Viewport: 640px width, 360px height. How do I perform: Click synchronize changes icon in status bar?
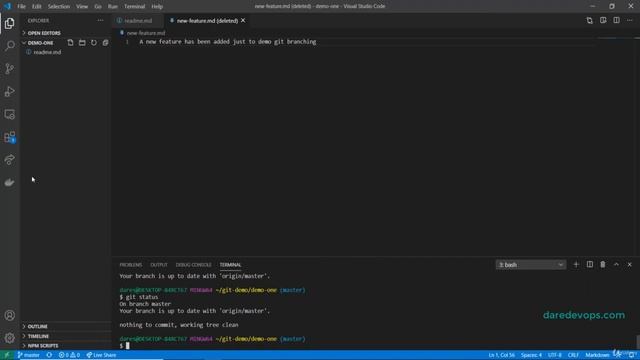[x=49, y=355]
